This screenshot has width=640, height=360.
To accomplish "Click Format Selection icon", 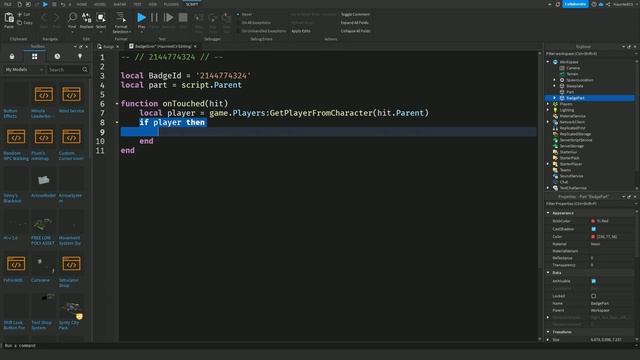I will coord(121,17).
